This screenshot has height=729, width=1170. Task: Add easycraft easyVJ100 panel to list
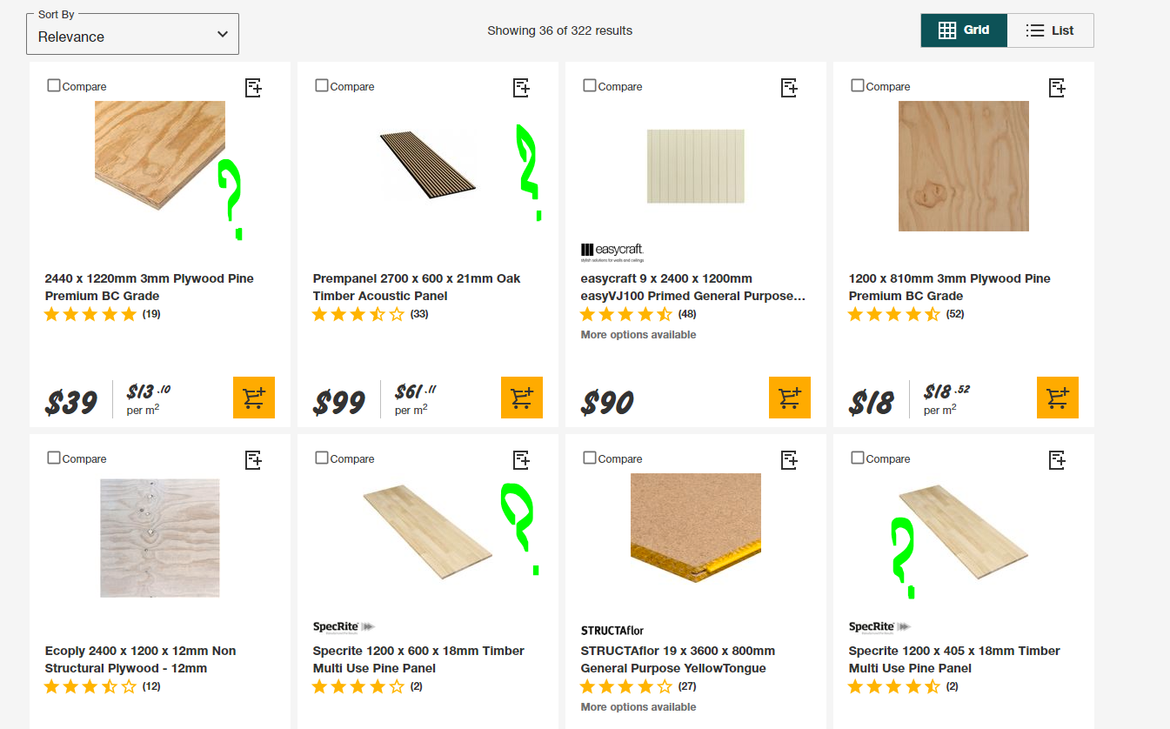(790, 88)
